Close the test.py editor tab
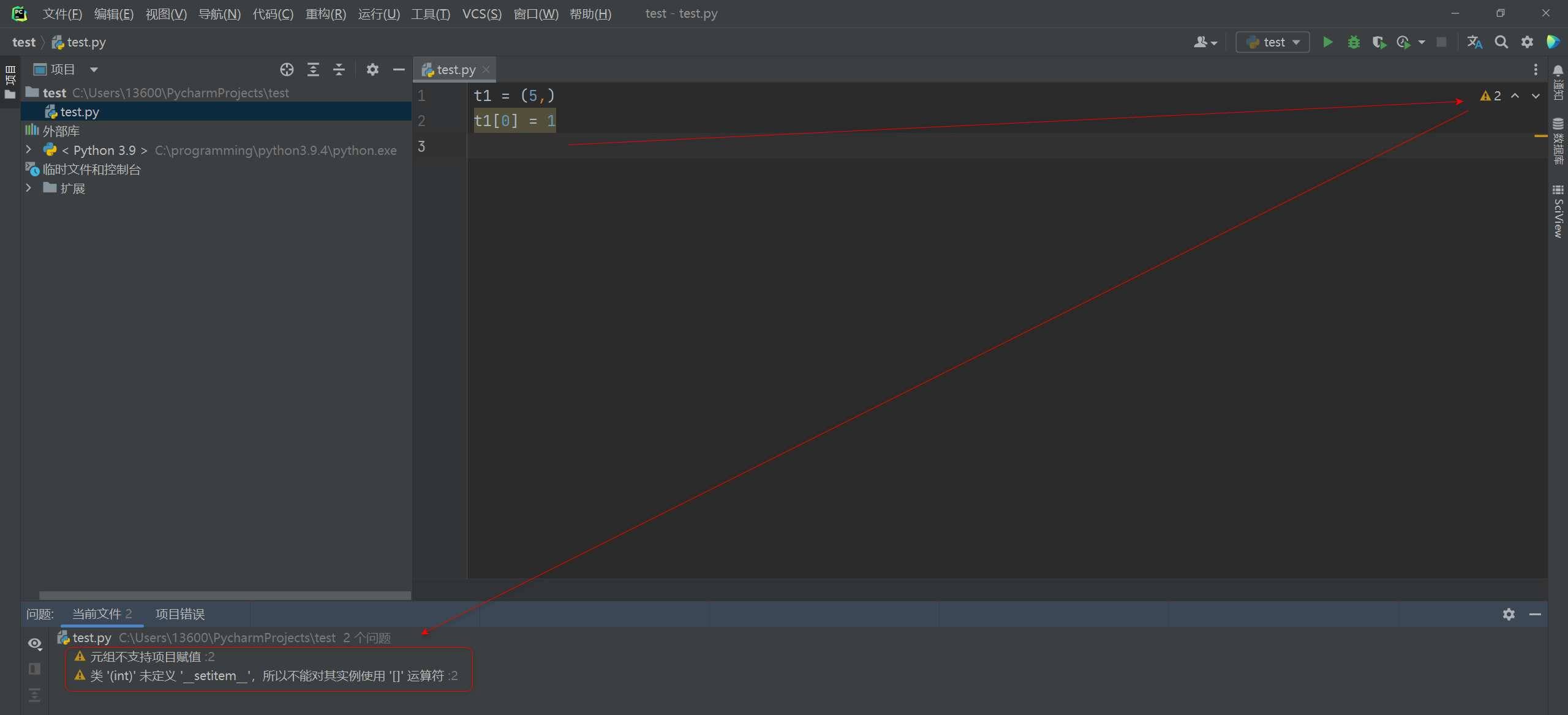 [x=486, y=70]
